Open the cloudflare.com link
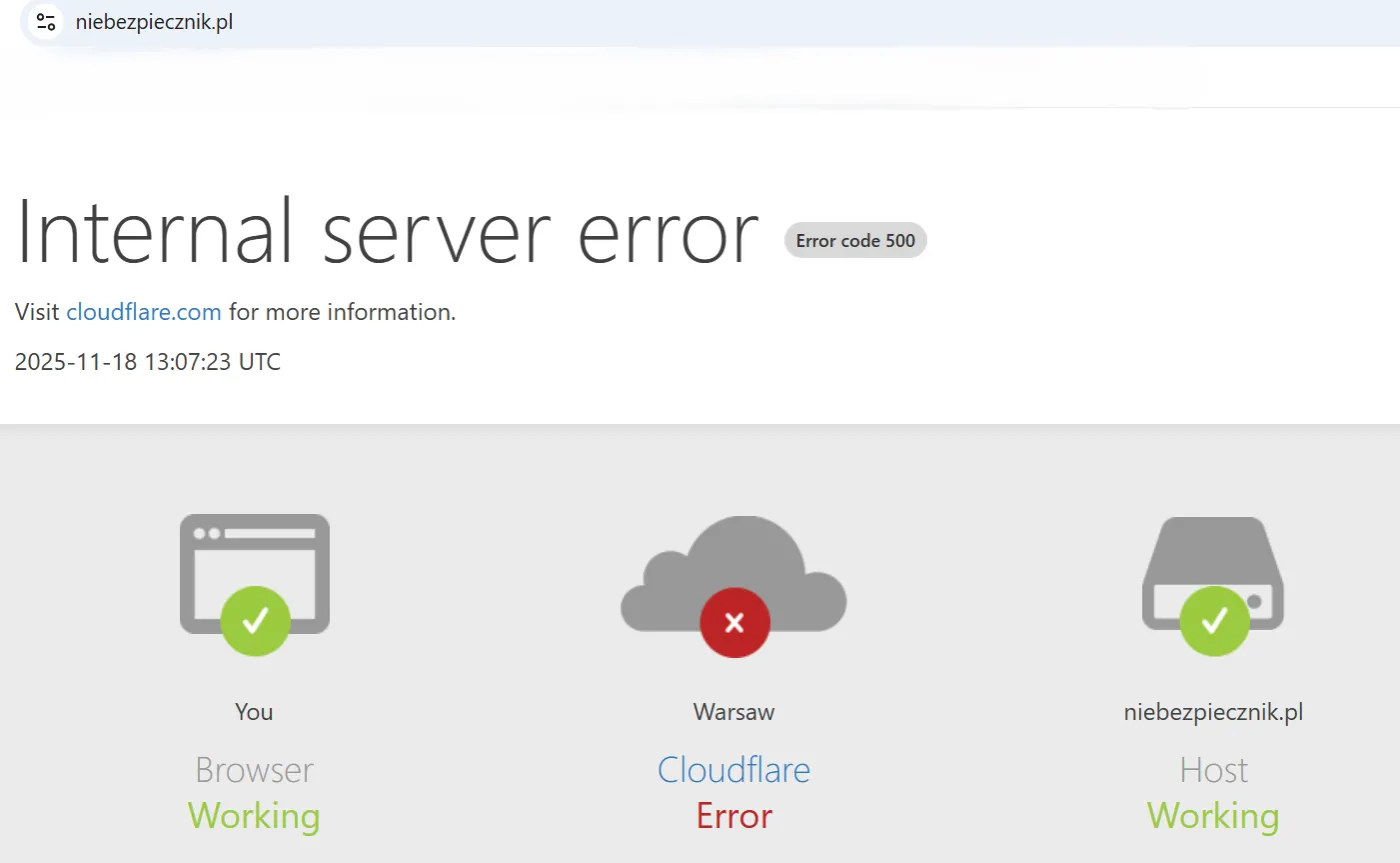Viewport: 1400px width, 863px height. click(x=144, y=312)
